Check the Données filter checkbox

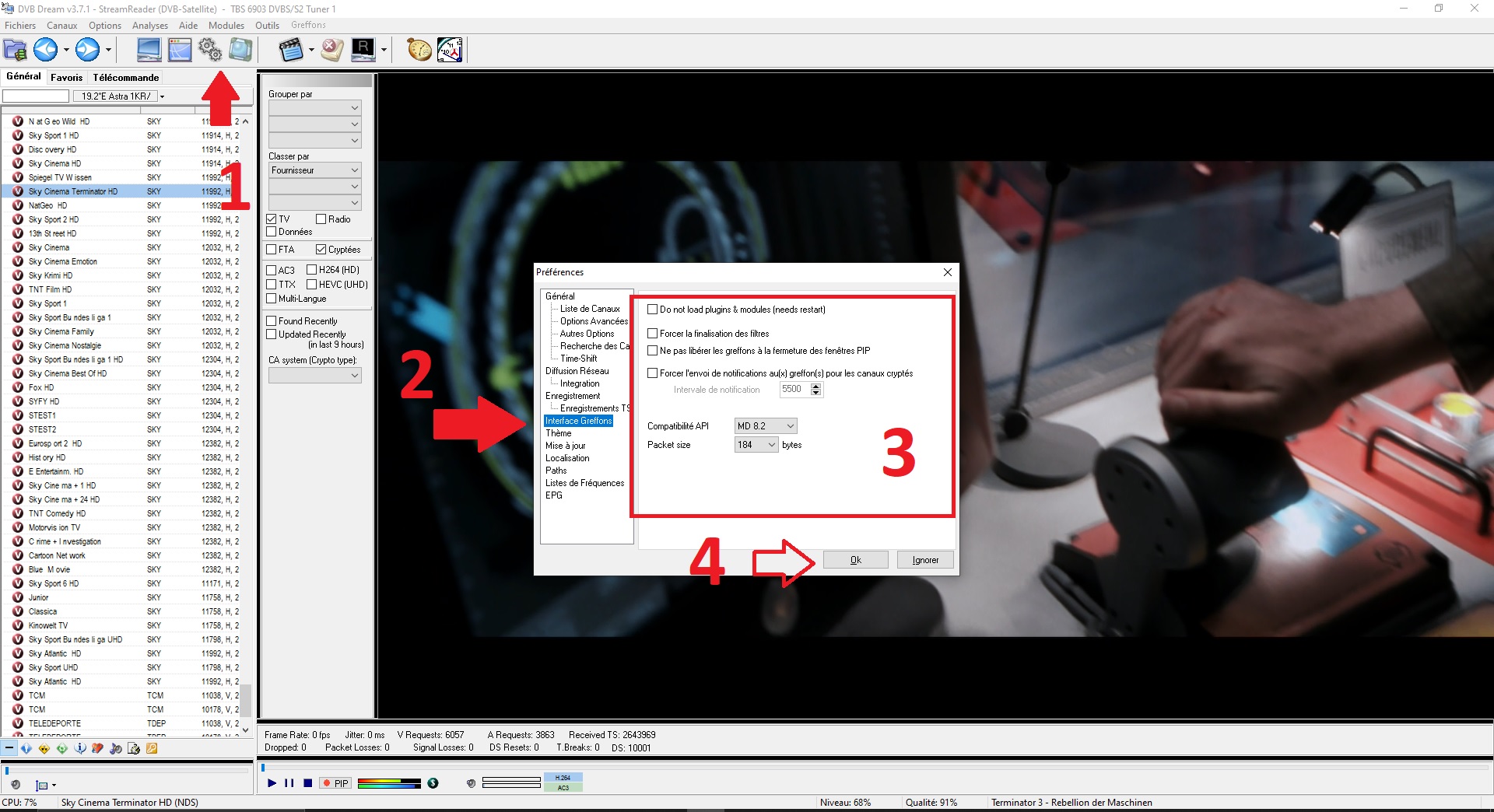272,232
